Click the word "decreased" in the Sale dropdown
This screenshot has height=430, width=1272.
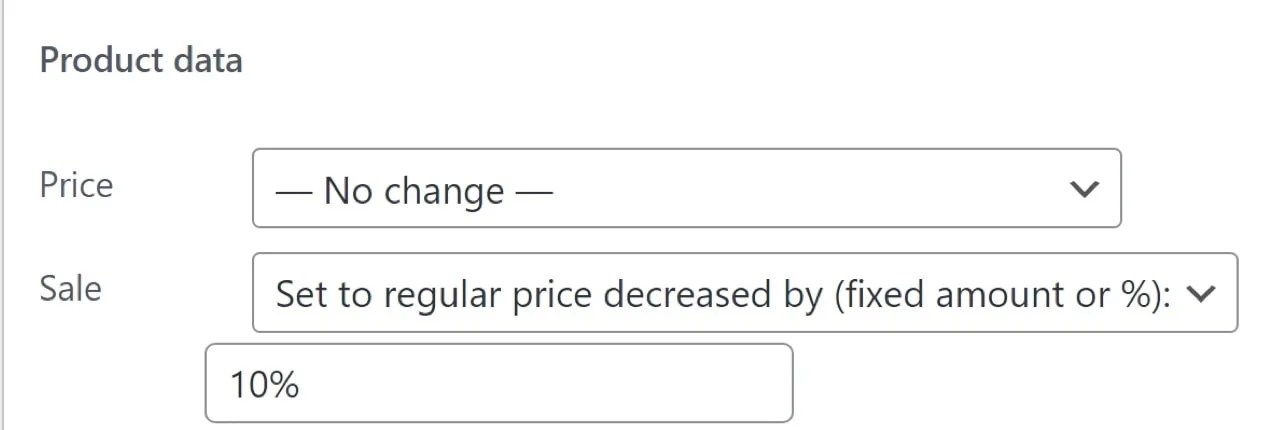[x=687, y=294]
